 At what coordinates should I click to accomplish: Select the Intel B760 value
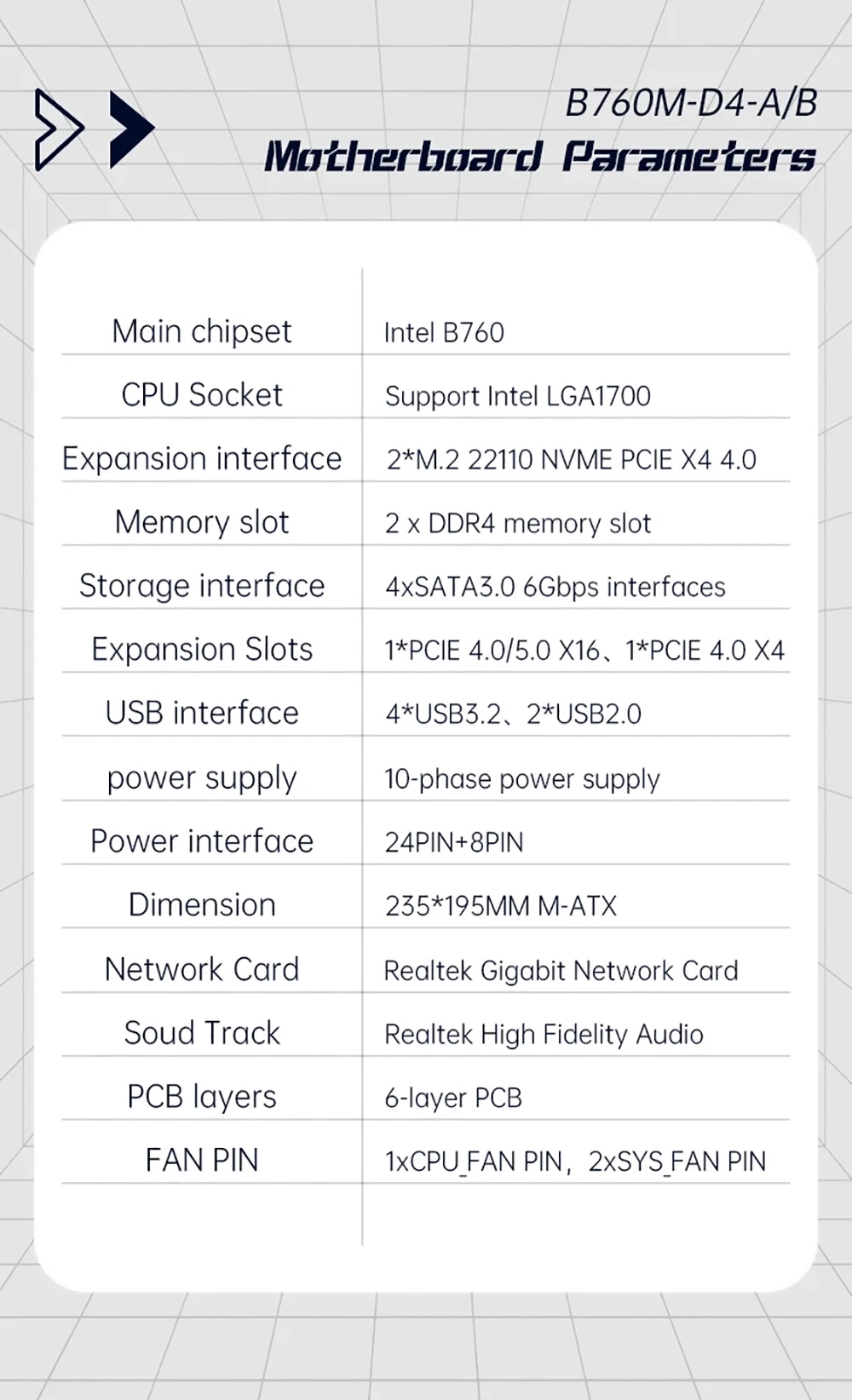[x=444, y=332]
